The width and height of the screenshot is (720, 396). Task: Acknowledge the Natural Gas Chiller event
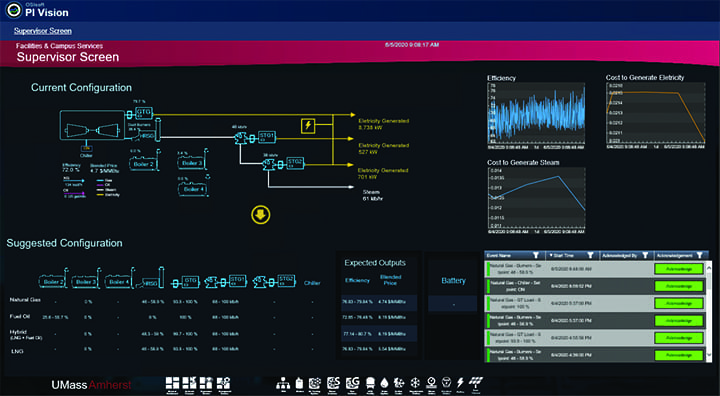(679, 286)
